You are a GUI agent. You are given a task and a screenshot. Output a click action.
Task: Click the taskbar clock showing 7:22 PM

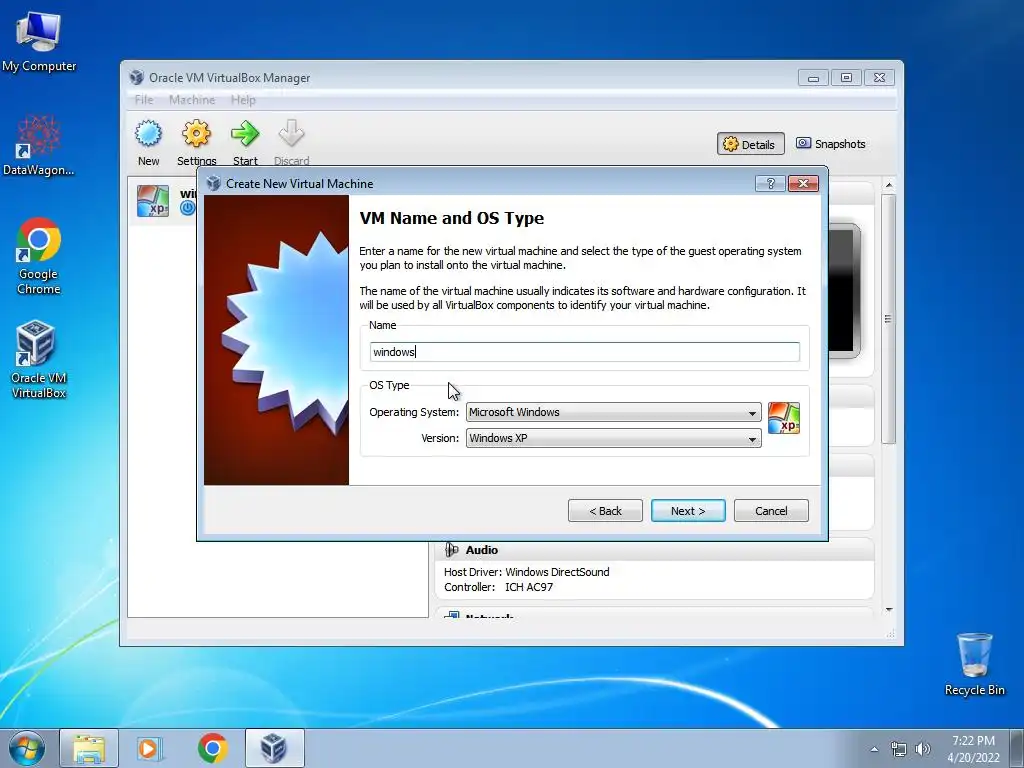973,749
